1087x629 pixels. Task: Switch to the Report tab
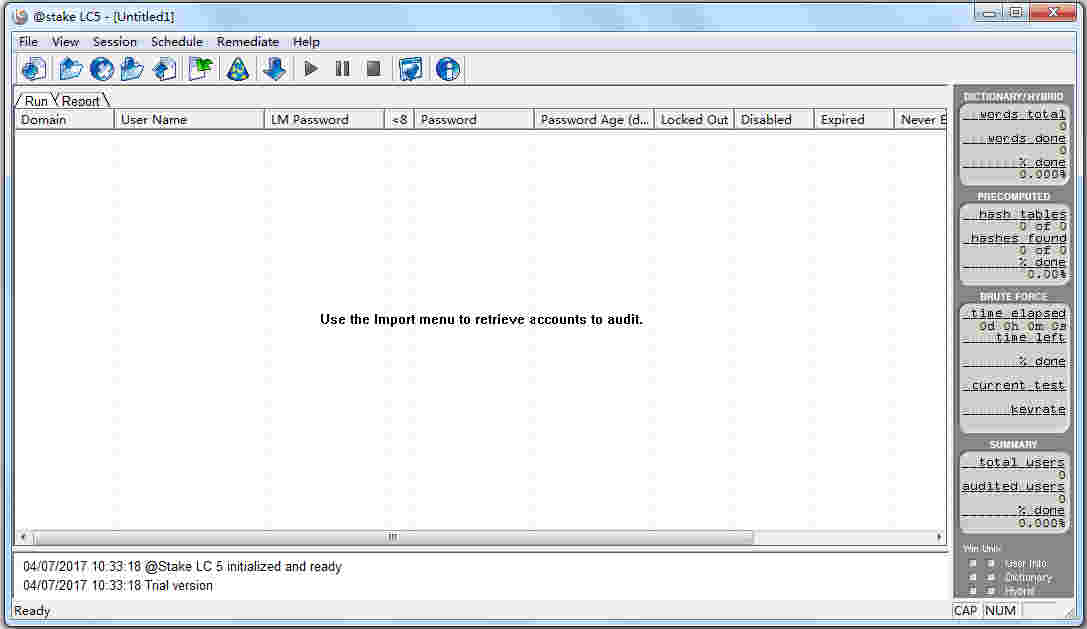click(x=80, y=101)
